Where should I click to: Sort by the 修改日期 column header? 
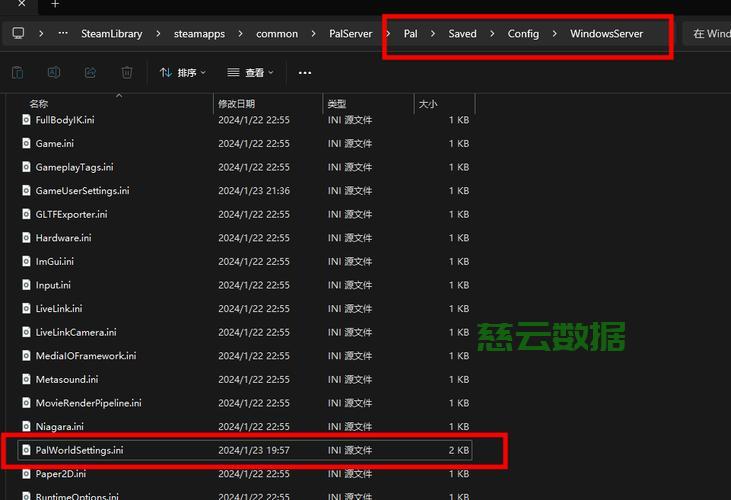coord(237,104)
